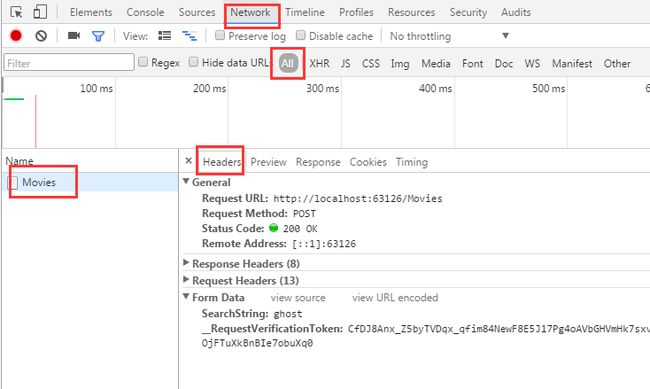
Task: Switch to the Cookies detail tab
Action: click(368, 162)
